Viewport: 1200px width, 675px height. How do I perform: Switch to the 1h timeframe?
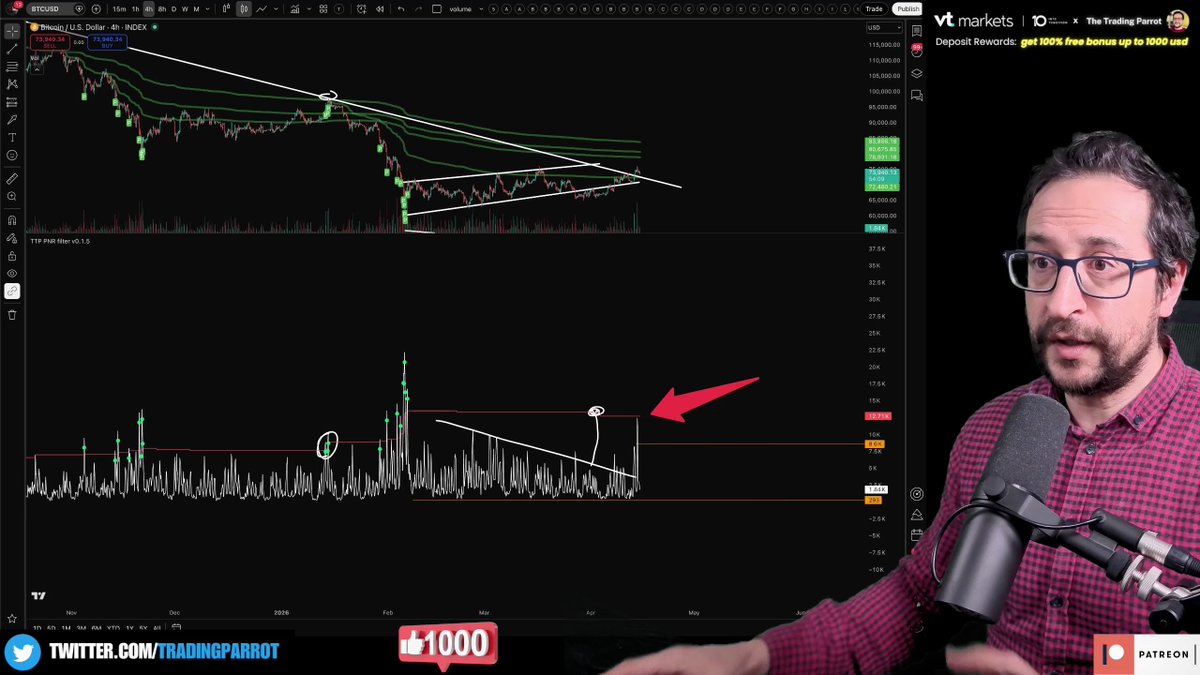pos(135,9)
